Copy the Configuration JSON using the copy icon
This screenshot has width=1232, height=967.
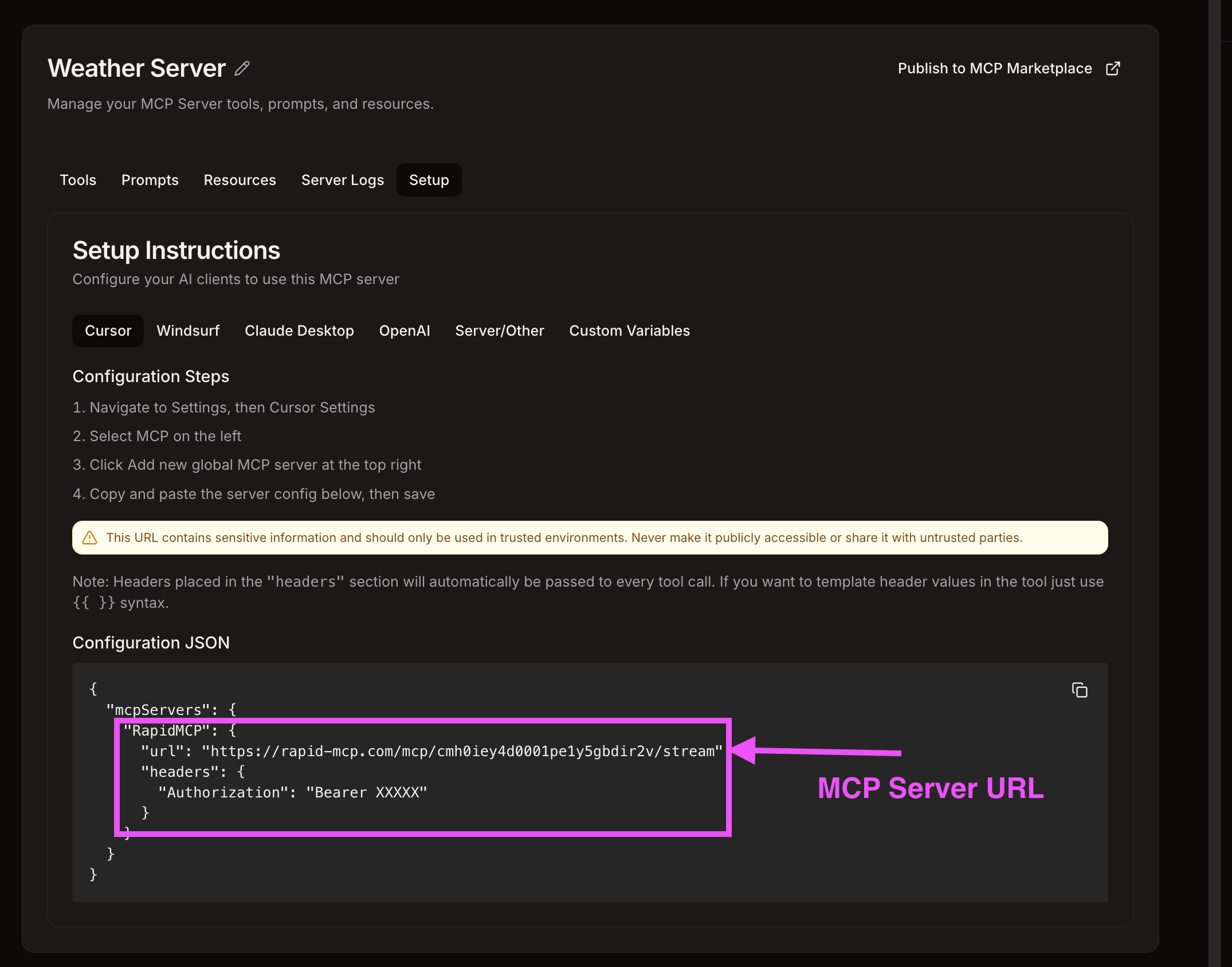[1080, 690]
